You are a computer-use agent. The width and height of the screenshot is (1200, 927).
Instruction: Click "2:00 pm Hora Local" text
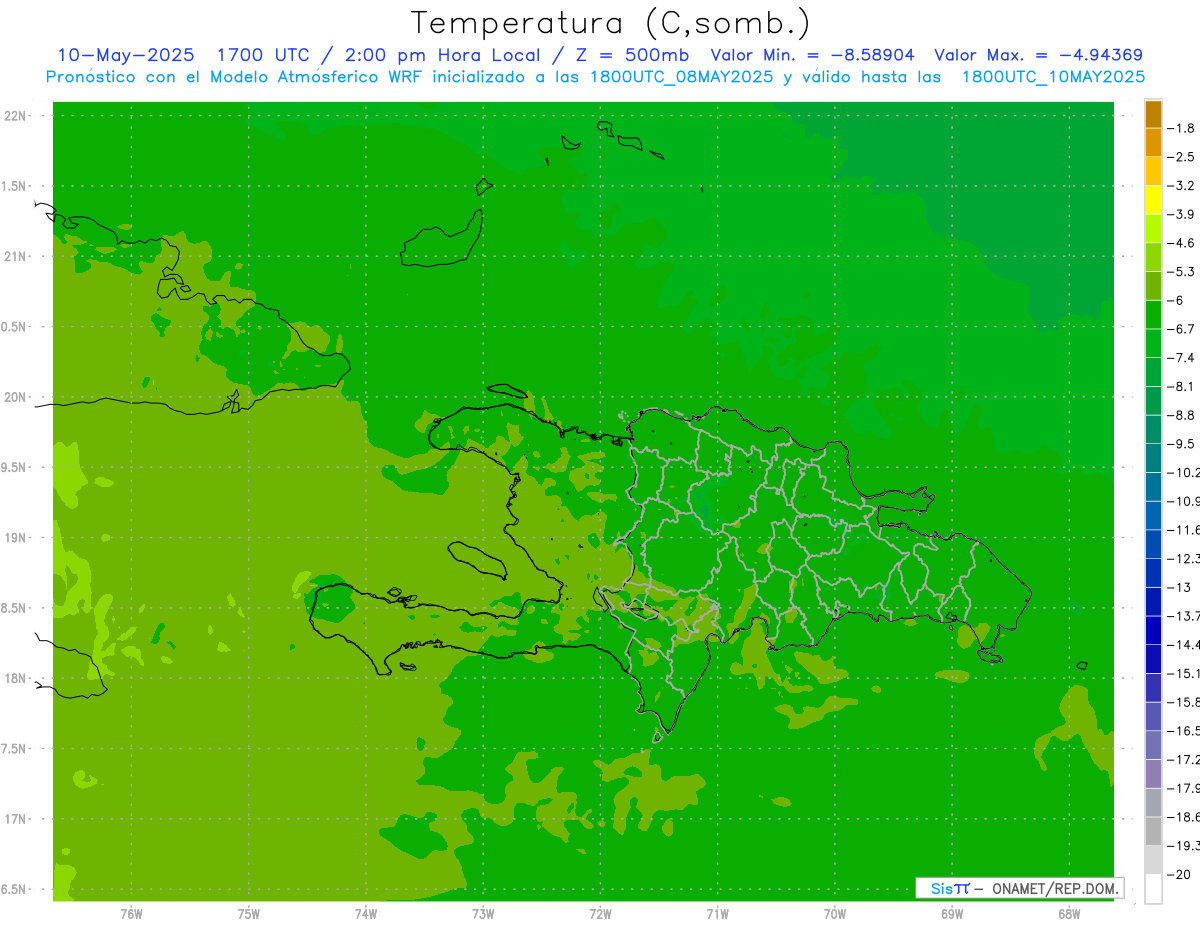click(442, 55)
